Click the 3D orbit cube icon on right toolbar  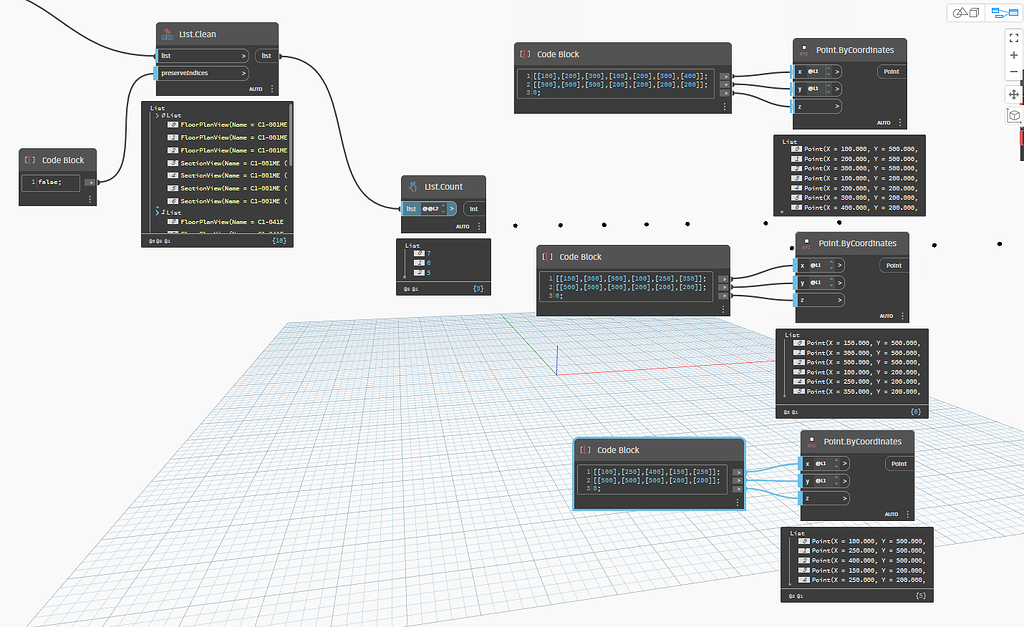[1013, 116]
